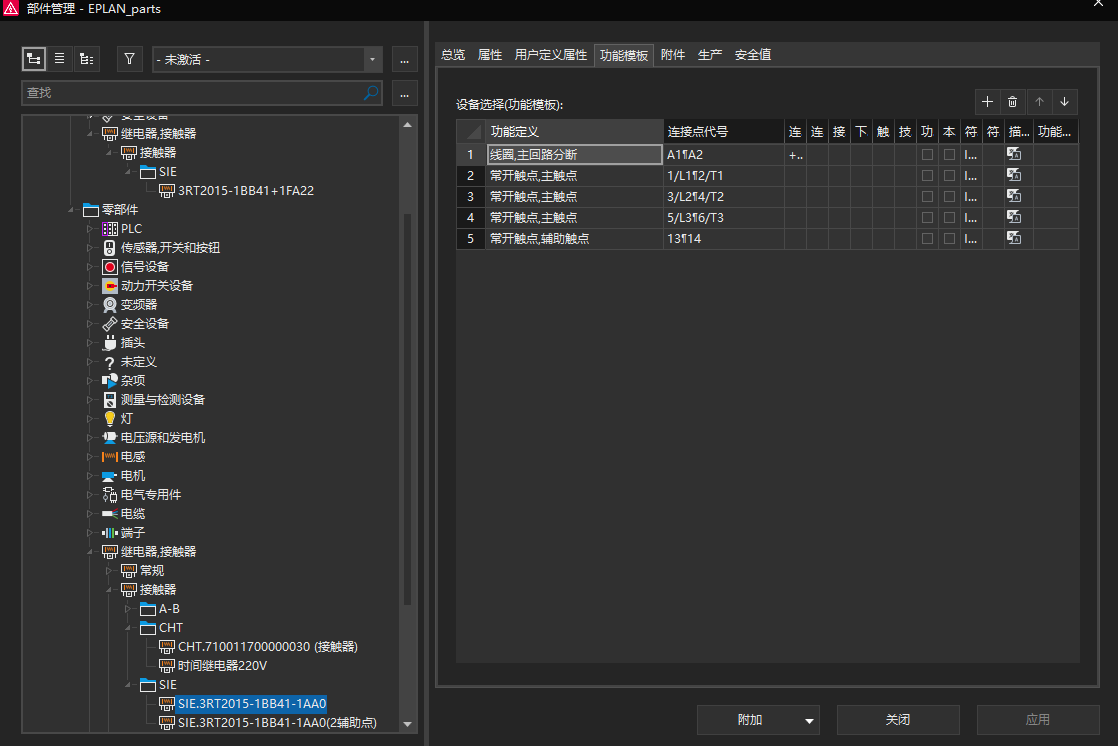
Task: Open the 未激活 filter dropdown
Action: pos(372,59)
